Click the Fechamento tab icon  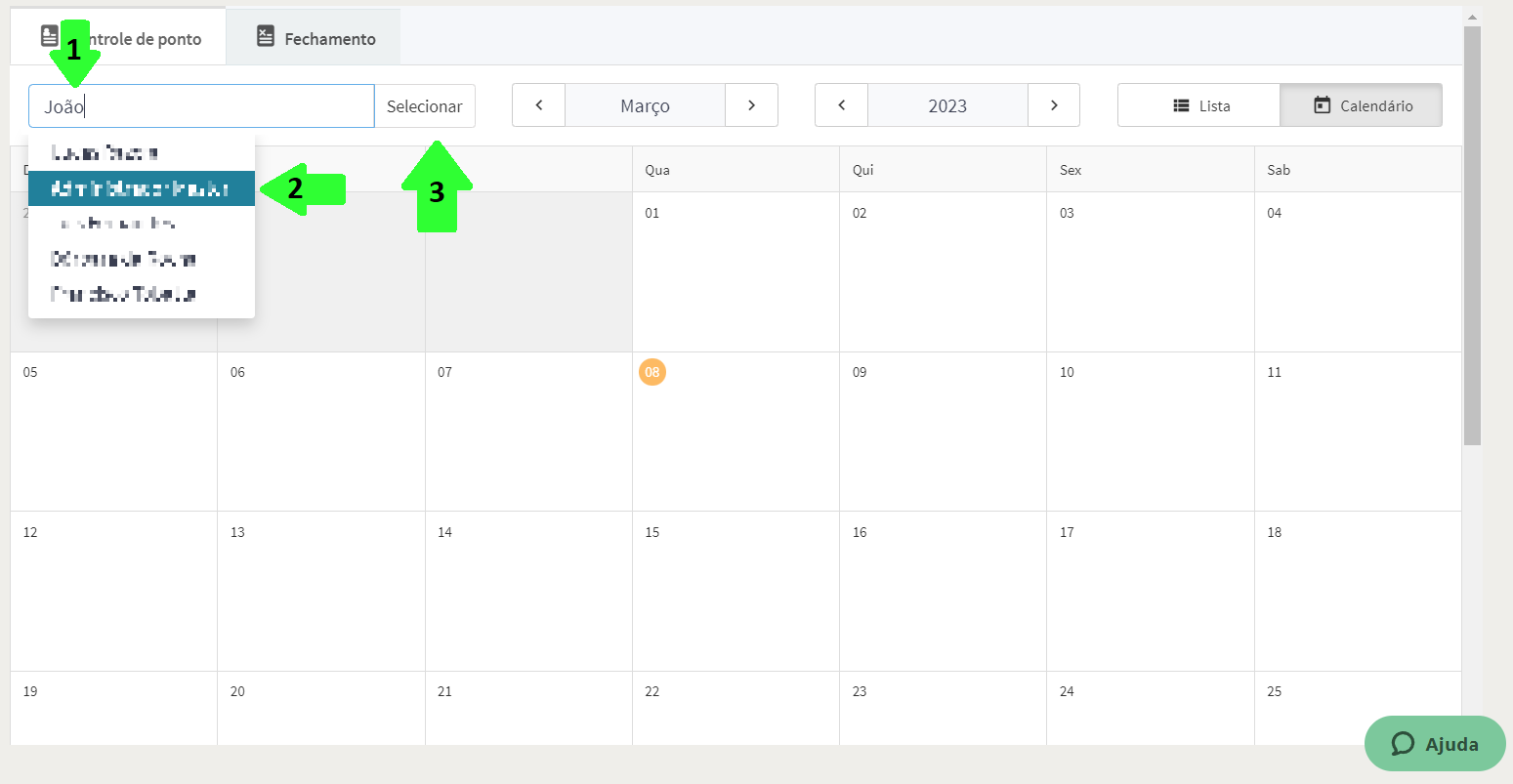point(266,37)
